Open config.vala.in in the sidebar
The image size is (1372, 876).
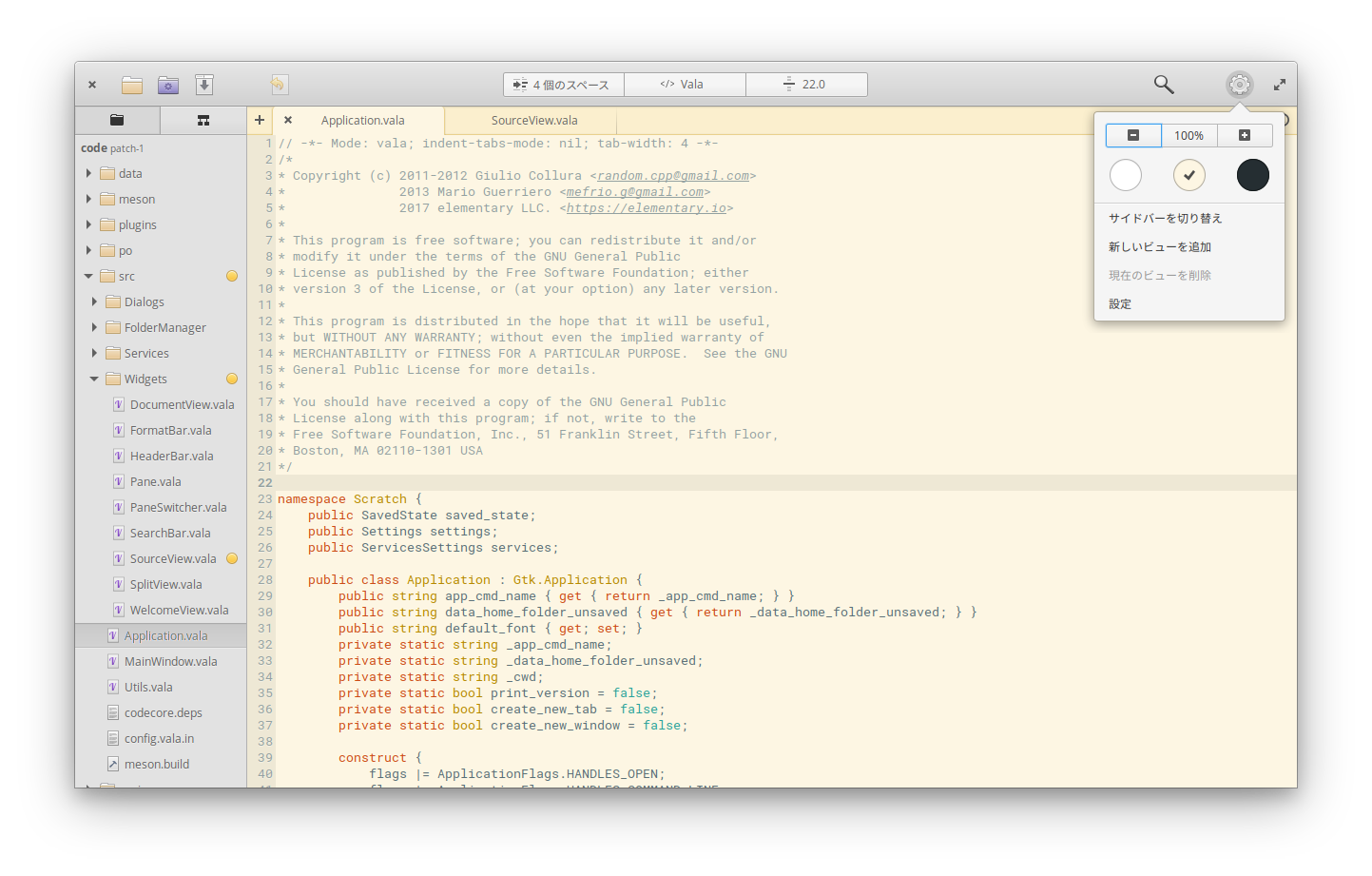(x=161, y=738)
